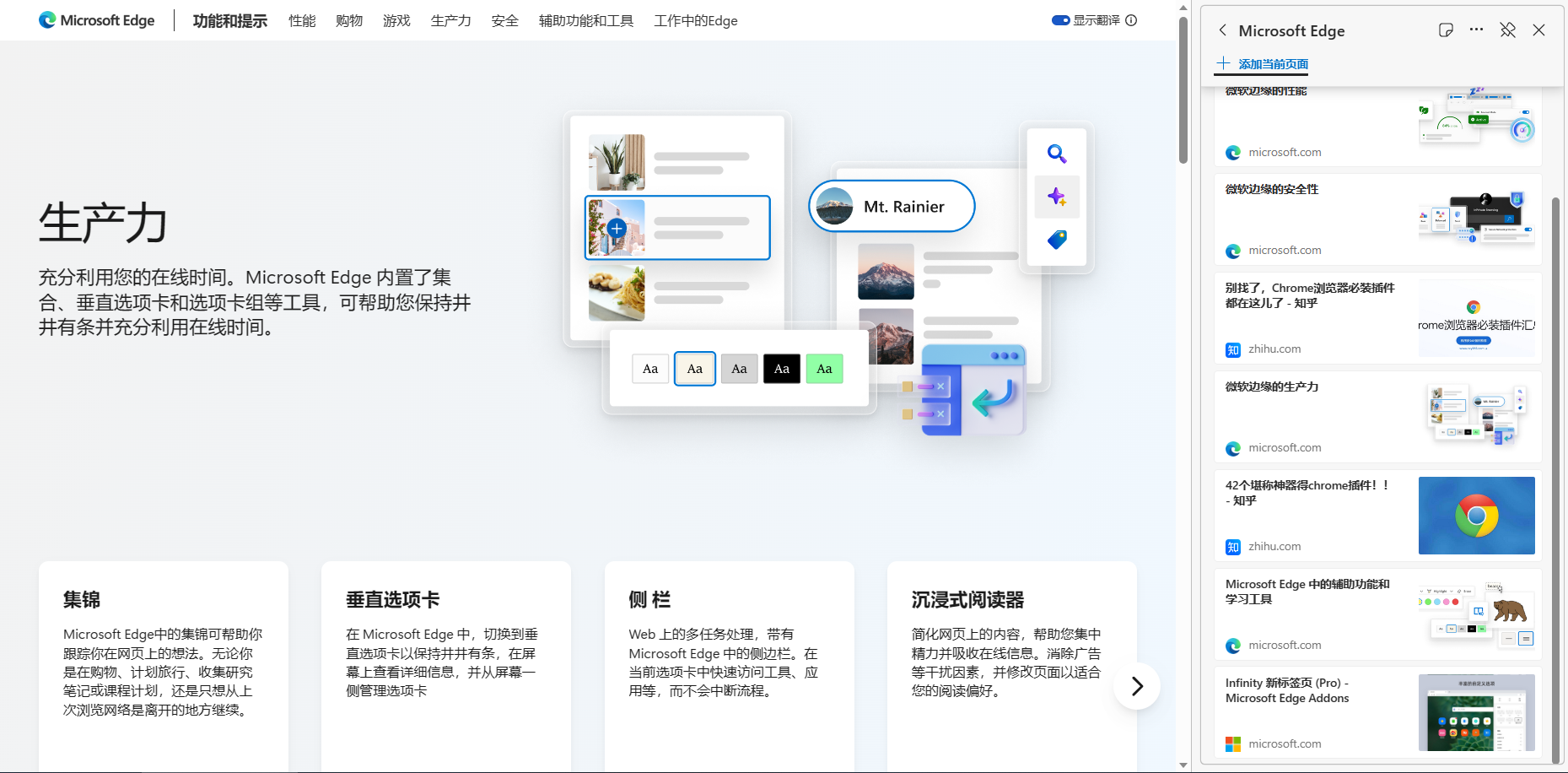The image size is (1568, 773).
Task: Click the main page vertical scrollbar thumb
Action: (1183, 90)
